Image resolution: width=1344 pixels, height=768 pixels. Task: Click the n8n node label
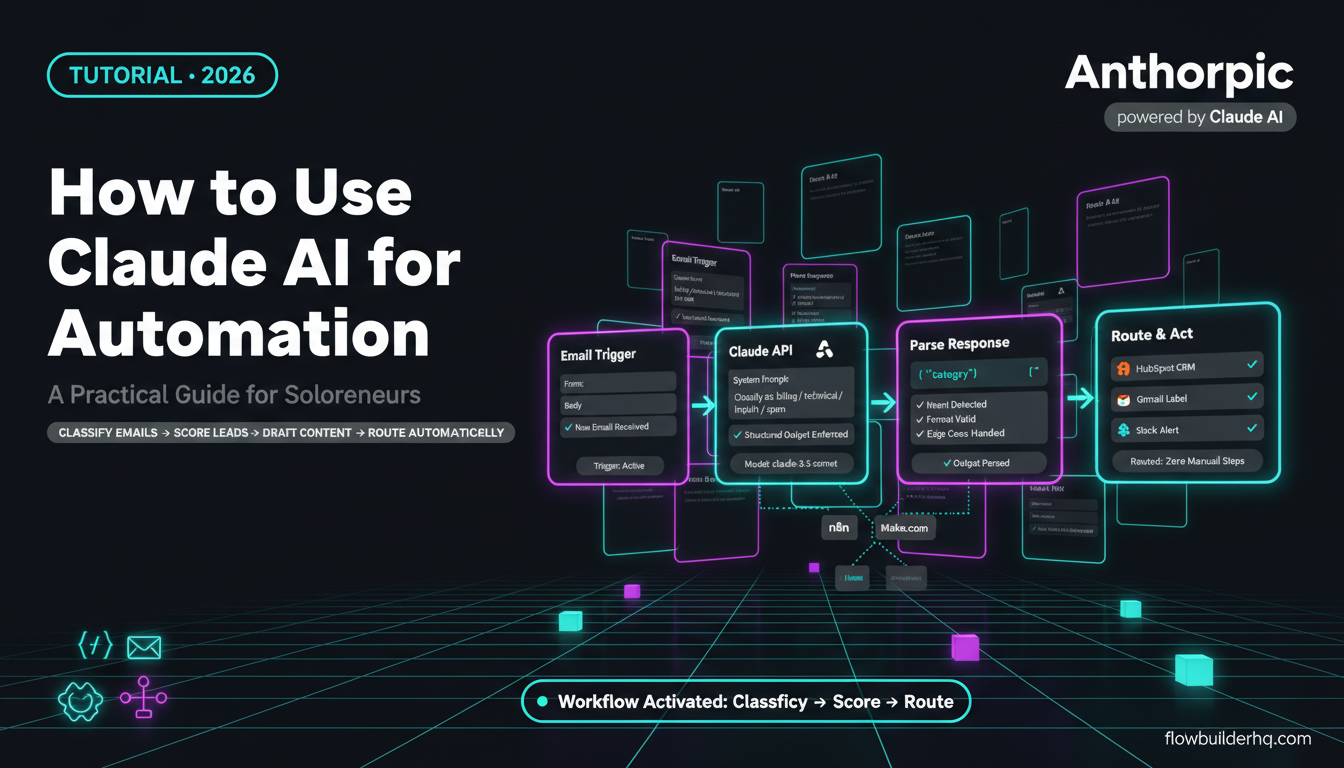839,526
